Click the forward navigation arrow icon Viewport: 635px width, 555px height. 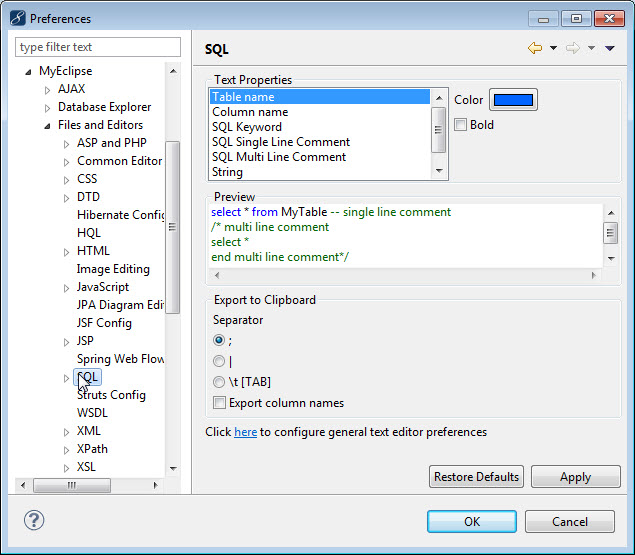coord(573,48)
